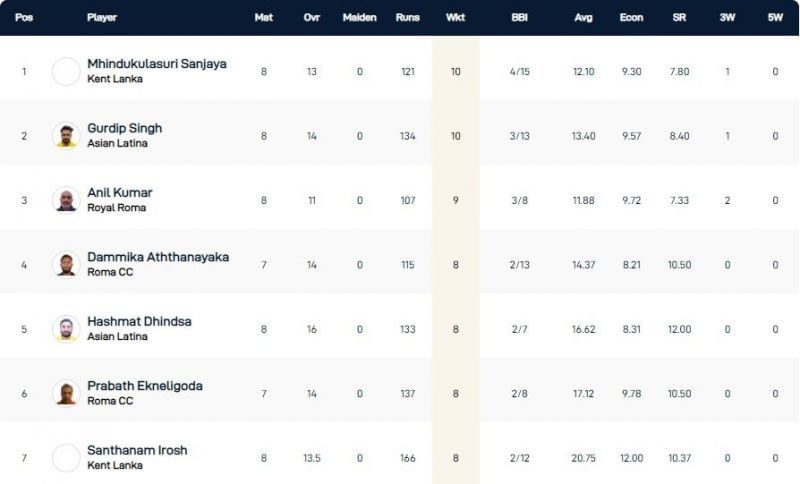The image size is (800, 484).
Task: Sort table by Wkt column header
Action: 455,18
